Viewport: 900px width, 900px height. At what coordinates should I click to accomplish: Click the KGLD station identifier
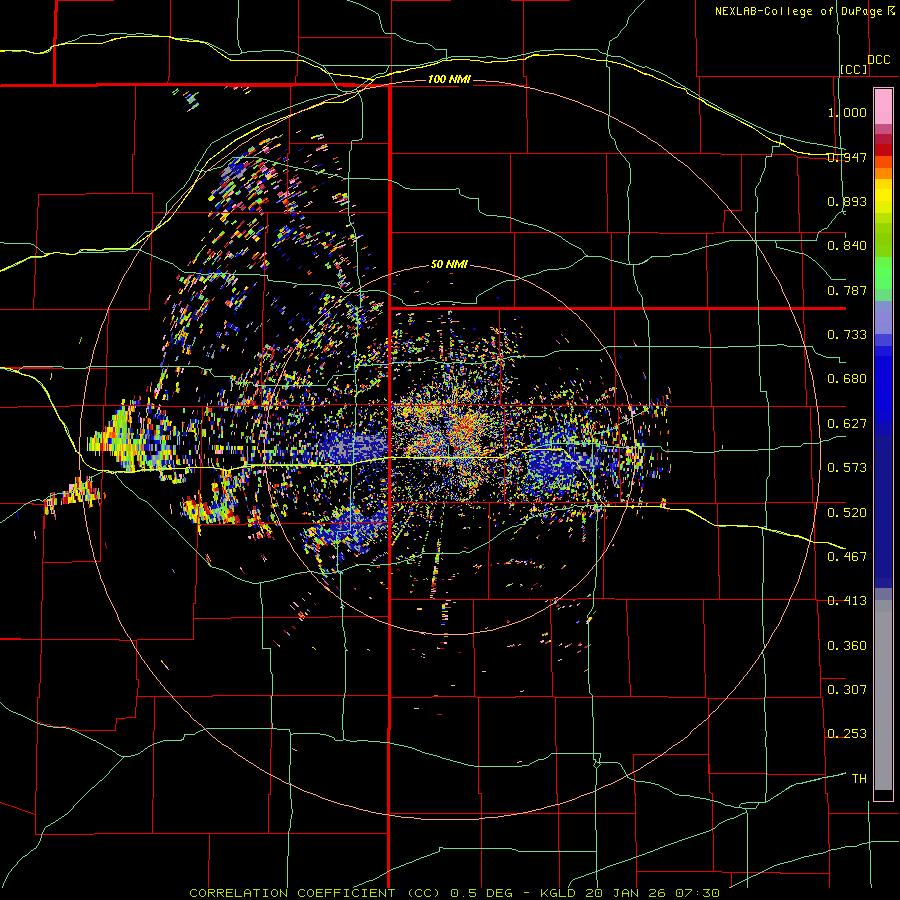pos(557,893)
